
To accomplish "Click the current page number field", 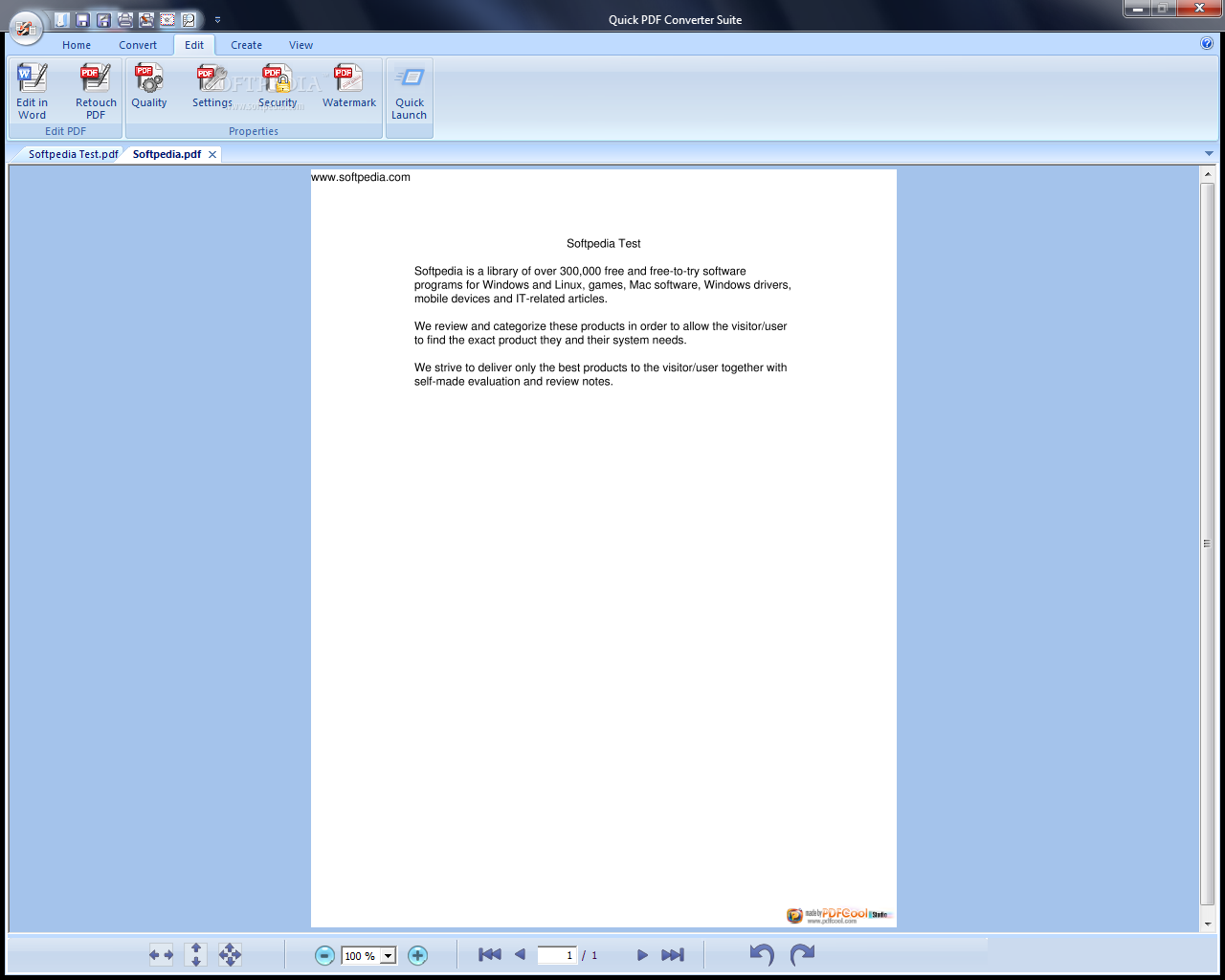I will 557,955.
